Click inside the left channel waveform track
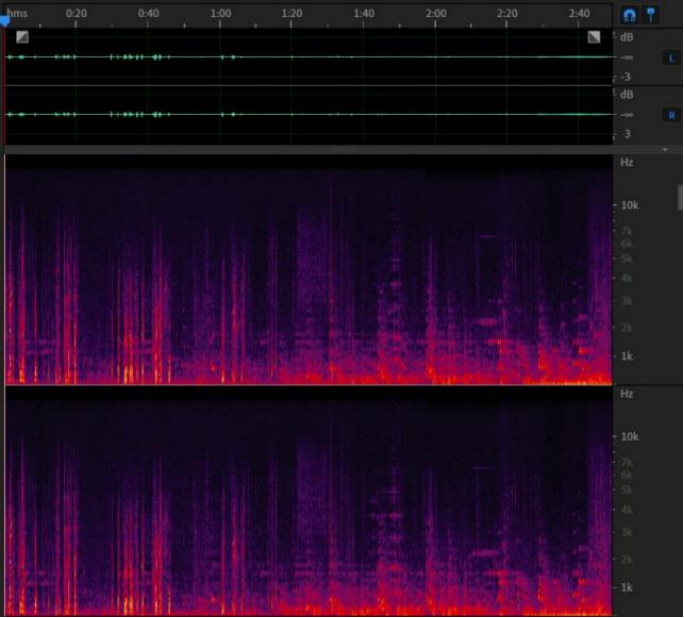The height and width of the screenshot is (618, 684). [x=300, y=57]
